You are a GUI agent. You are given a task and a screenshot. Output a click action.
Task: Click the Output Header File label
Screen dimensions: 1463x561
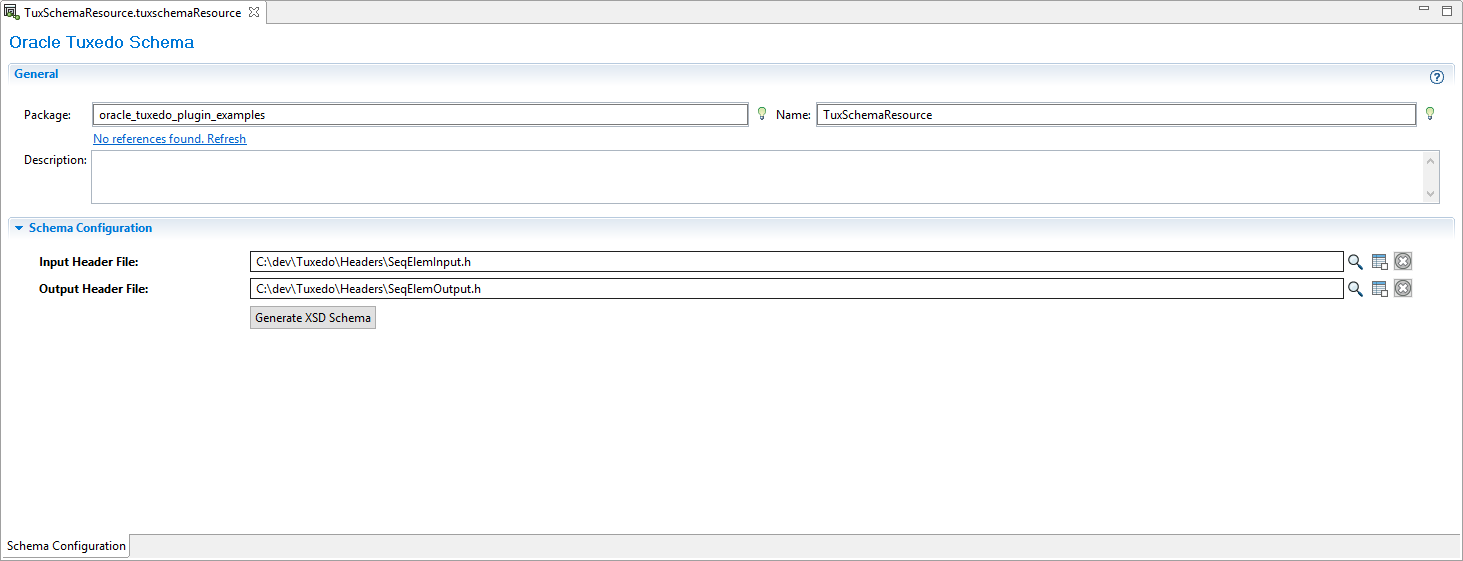point(94,289)
